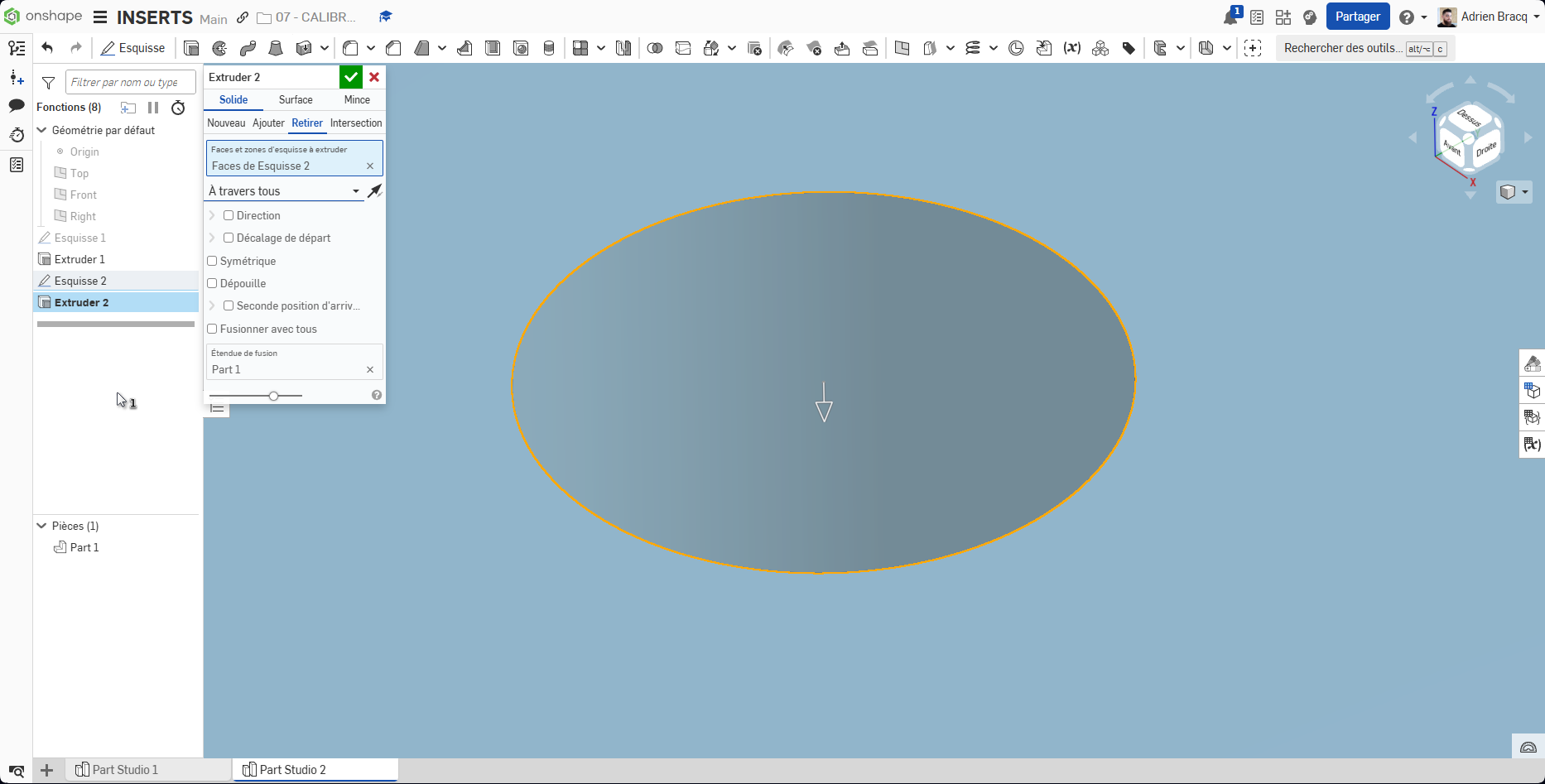Screen dimensions: 1545x784
Task: Confirm Extruder 2 with green checkmark
Action: (351, 77)
